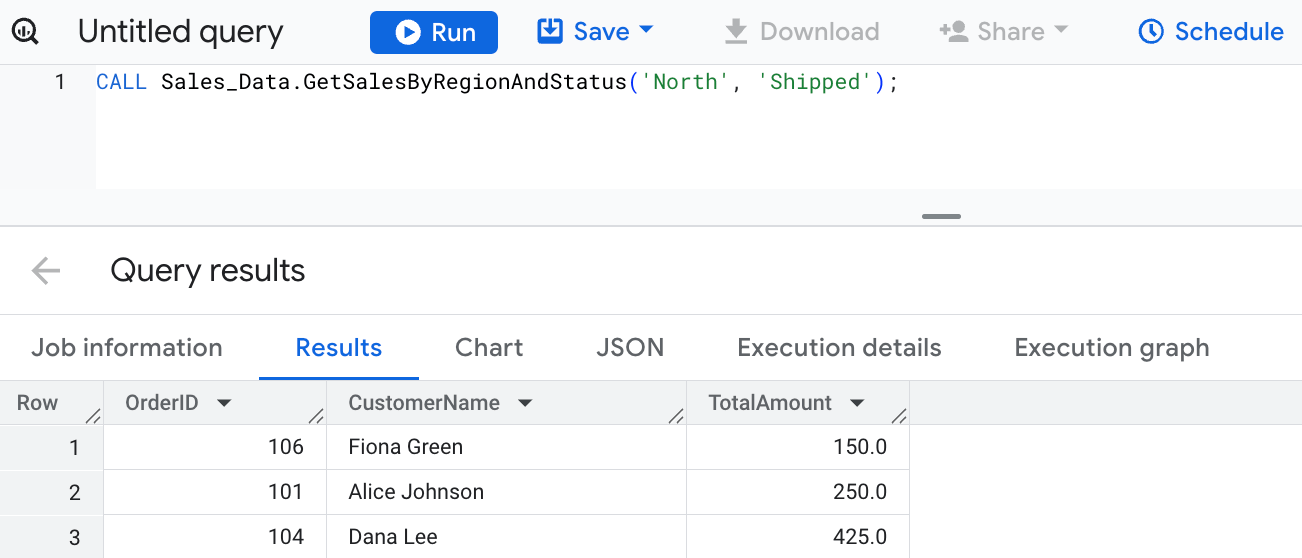Click the Dana Lee customer cell

click(506, 537)
